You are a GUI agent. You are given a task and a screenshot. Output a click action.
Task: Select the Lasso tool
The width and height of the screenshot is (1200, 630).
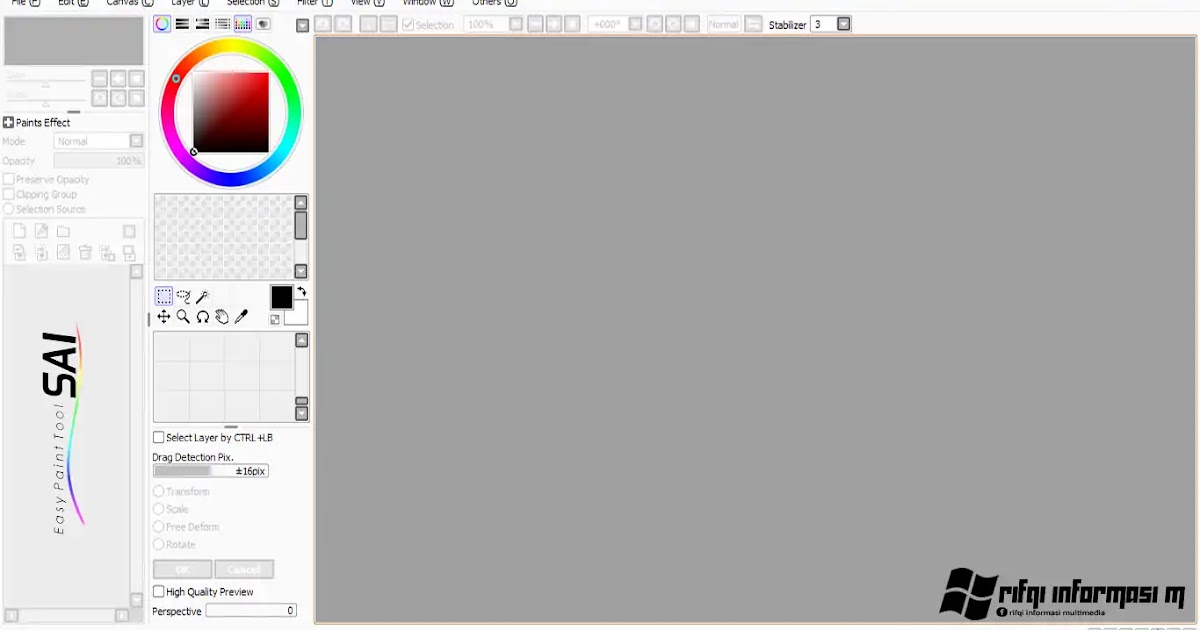pyautogui.click(x=183, y=296)
